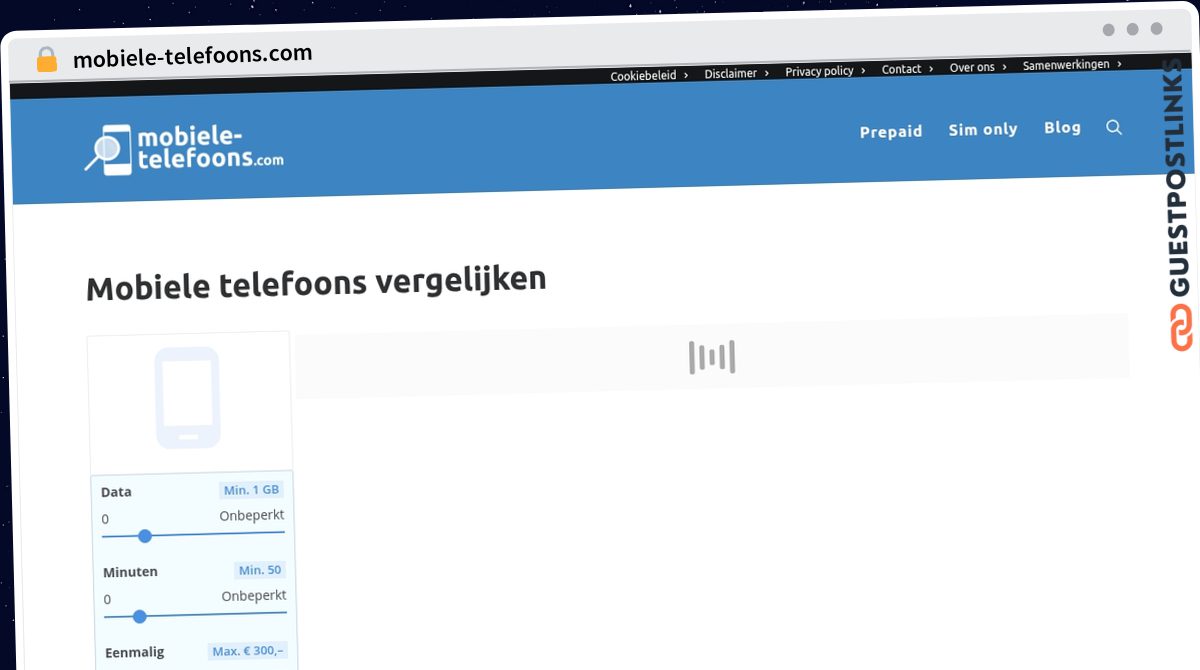Click Onbeperkt label of Minuten slider
Image resolution: width=1200 pixels, height=670 pixels.
coord(254,595)
